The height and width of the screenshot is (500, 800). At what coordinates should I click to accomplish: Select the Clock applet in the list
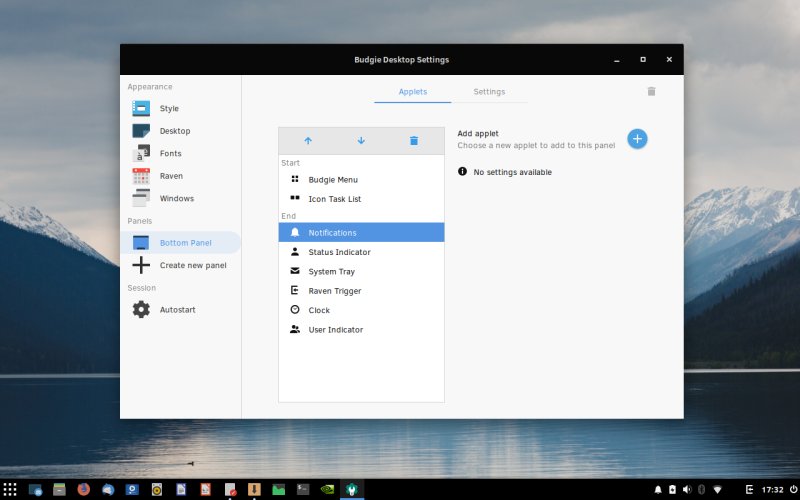click(x=318, y=311)
